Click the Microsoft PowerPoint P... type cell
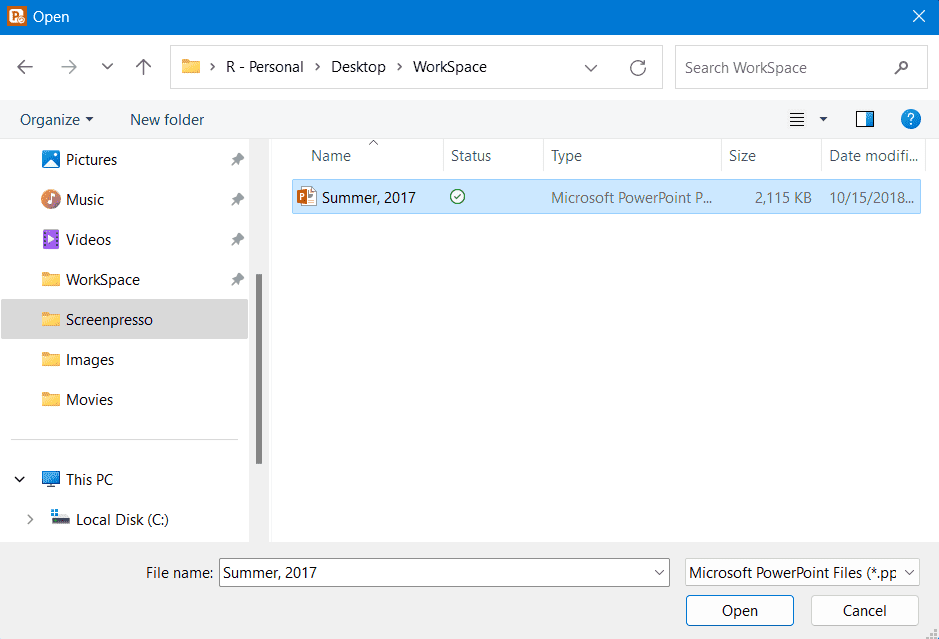The height and width of the screenshot is (639, 939). click(631, 198)
